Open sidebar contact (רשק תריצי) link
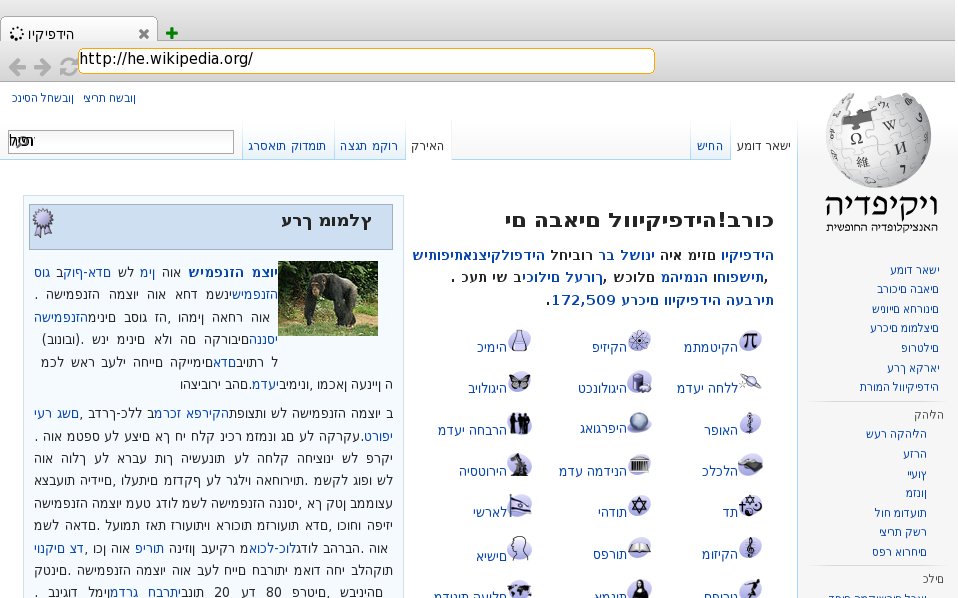Viewport: 958px width, 598px height. (x=902, y=532)
